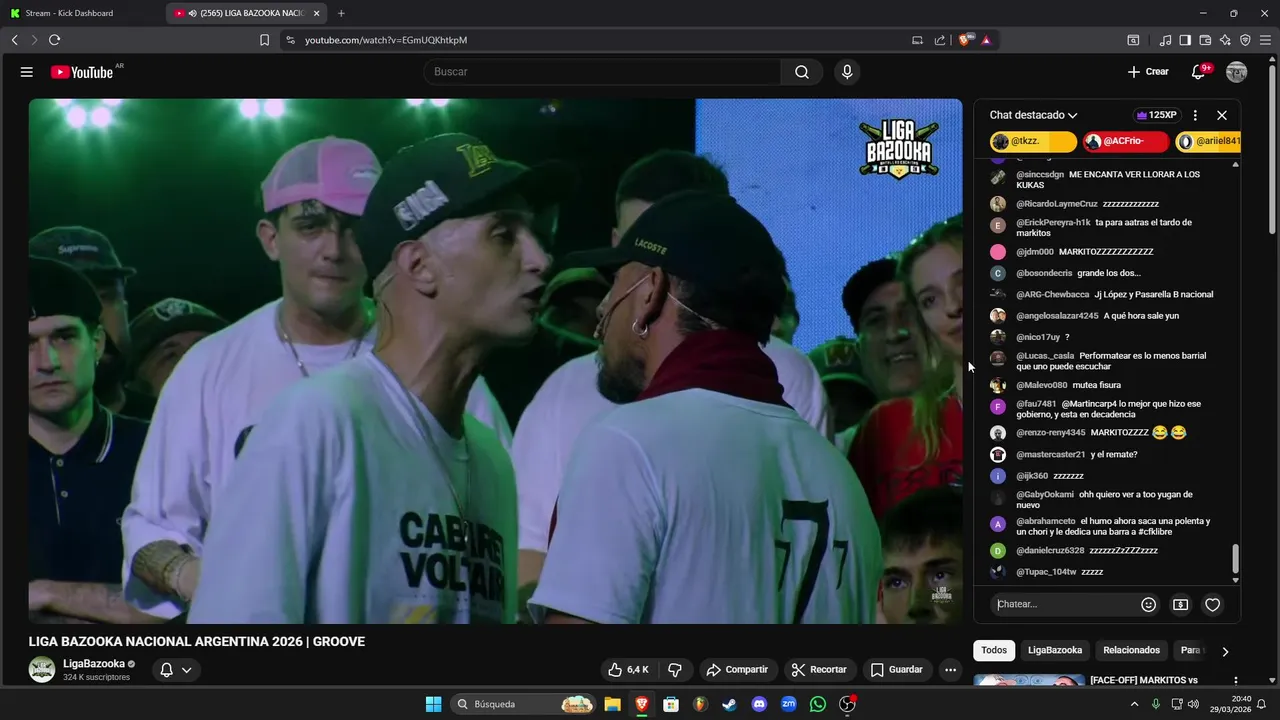This screenshot has width=1280, height=720.
Task: Open the Windows Start menu
Action: pyautogui.click(x=433, y=704)
